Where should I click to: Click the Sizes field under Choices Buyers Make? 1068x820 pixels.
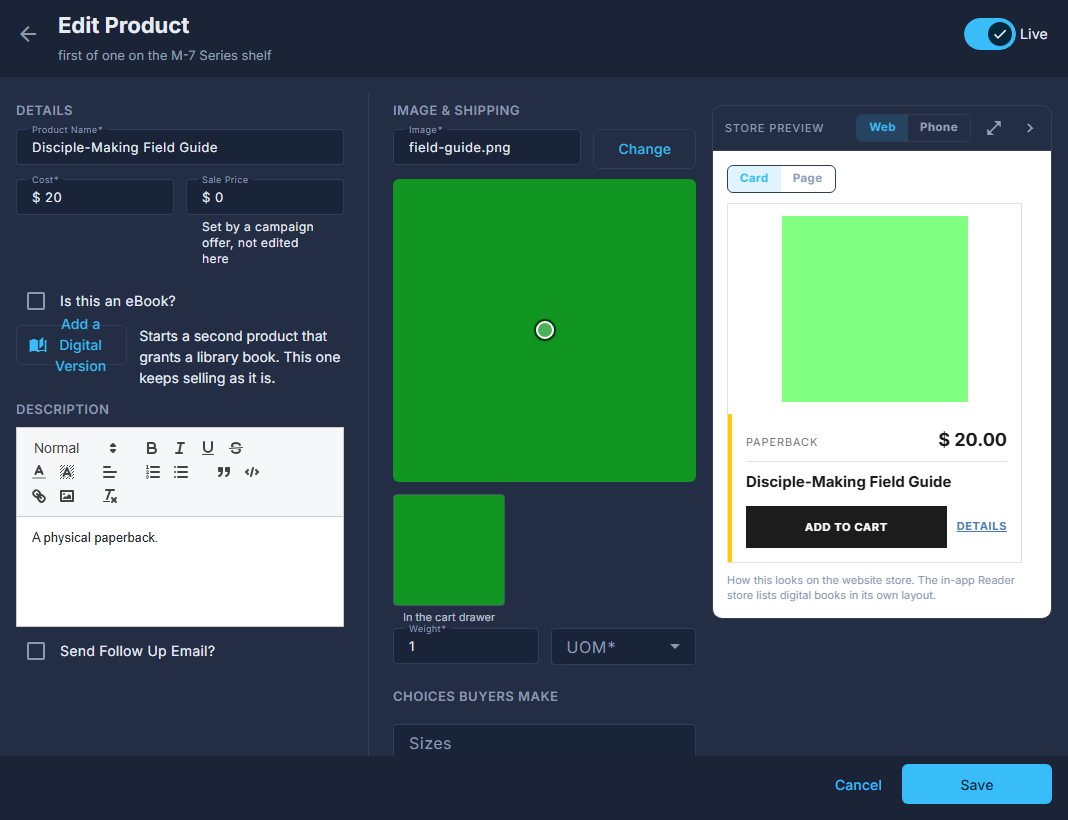544,742
